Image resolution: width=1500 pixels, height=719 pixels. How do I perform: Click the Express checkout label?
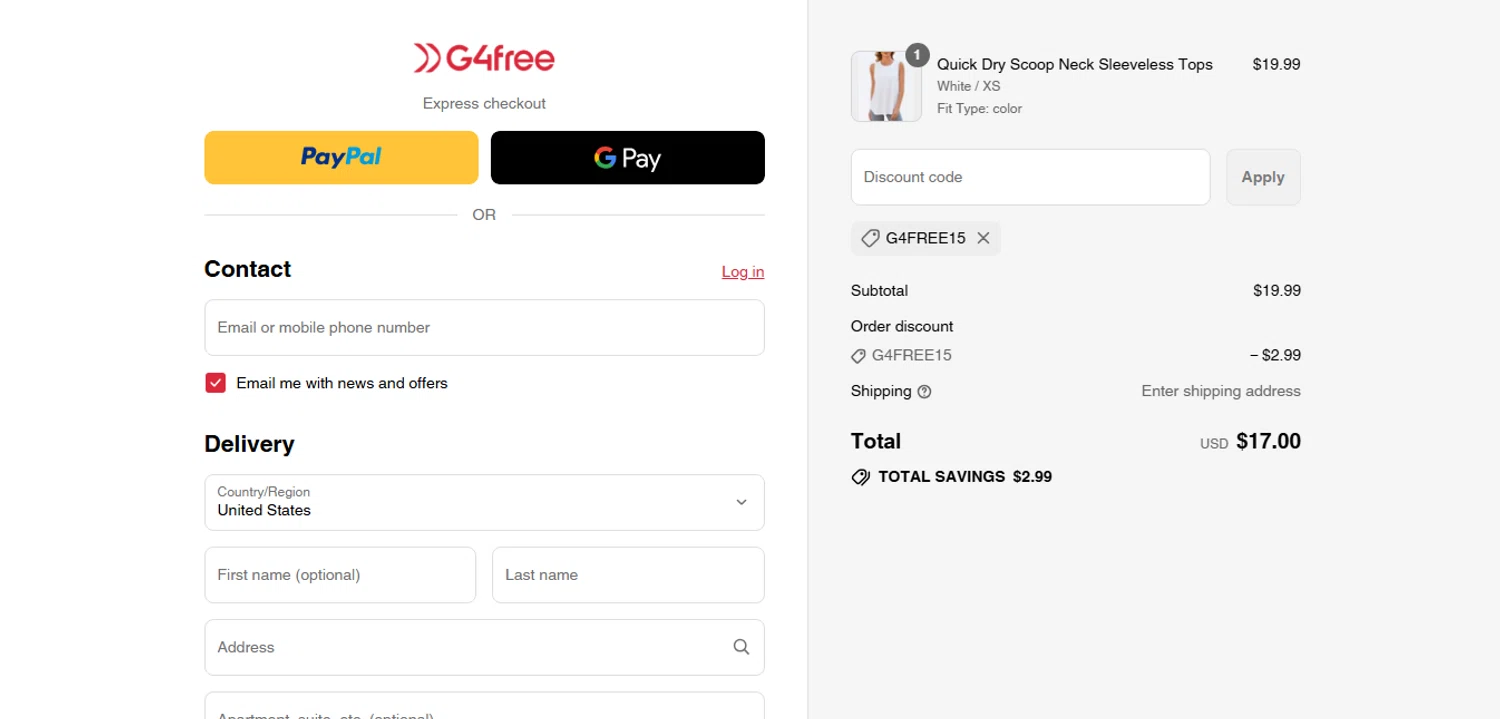click(x=484, y=103)
